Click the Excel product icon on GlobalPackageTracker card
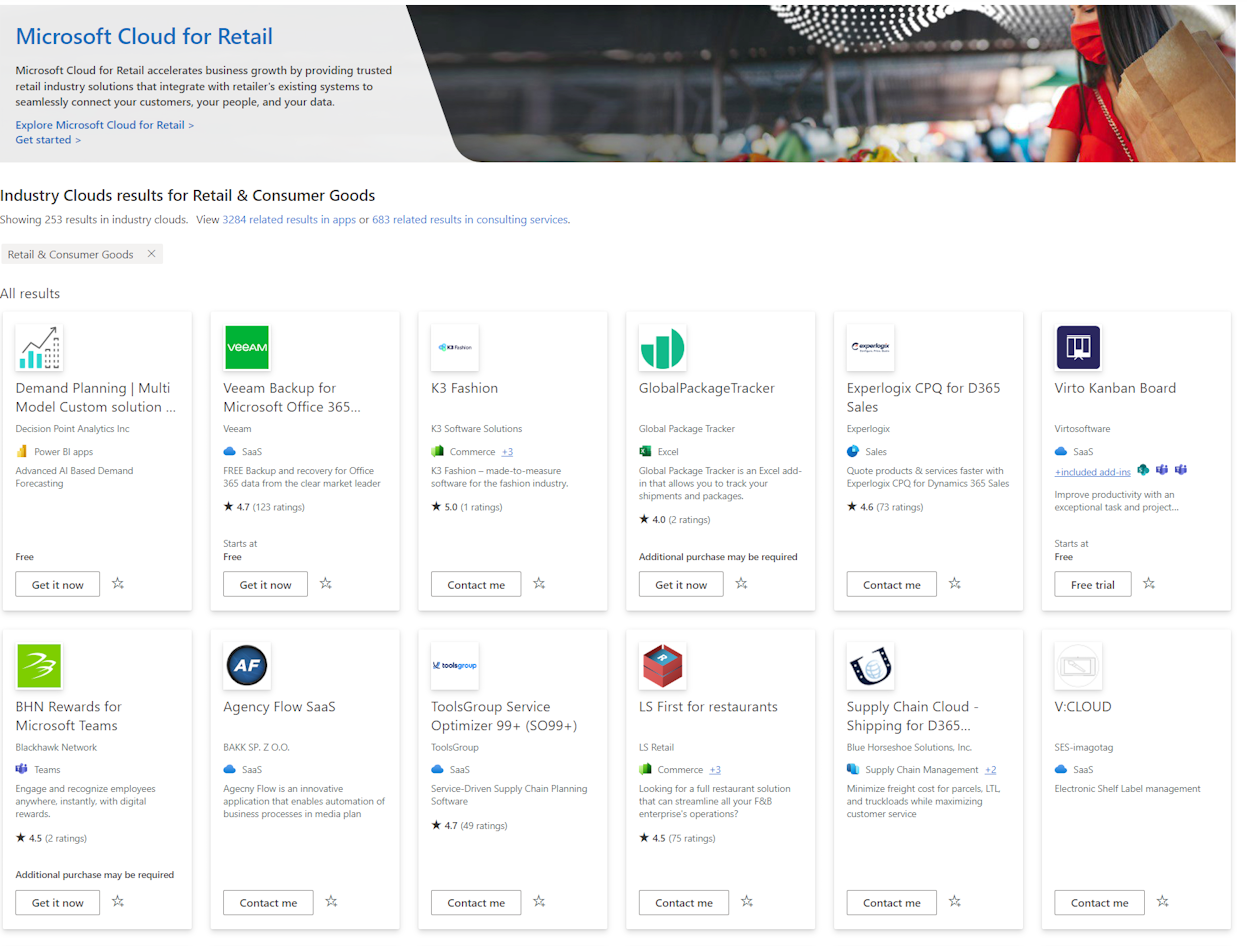The height and width of the screenshot is (946, 1247). click(644, 451)
